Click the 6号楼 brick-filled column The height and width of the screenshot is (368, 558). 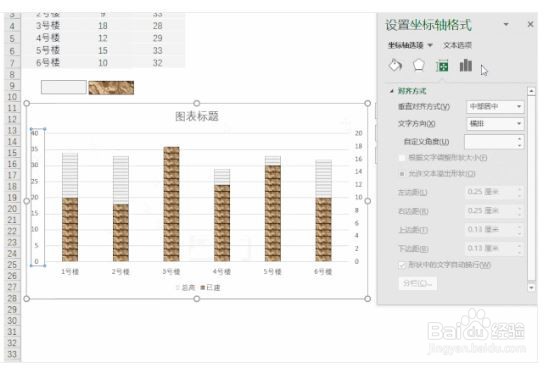[323, 230]
